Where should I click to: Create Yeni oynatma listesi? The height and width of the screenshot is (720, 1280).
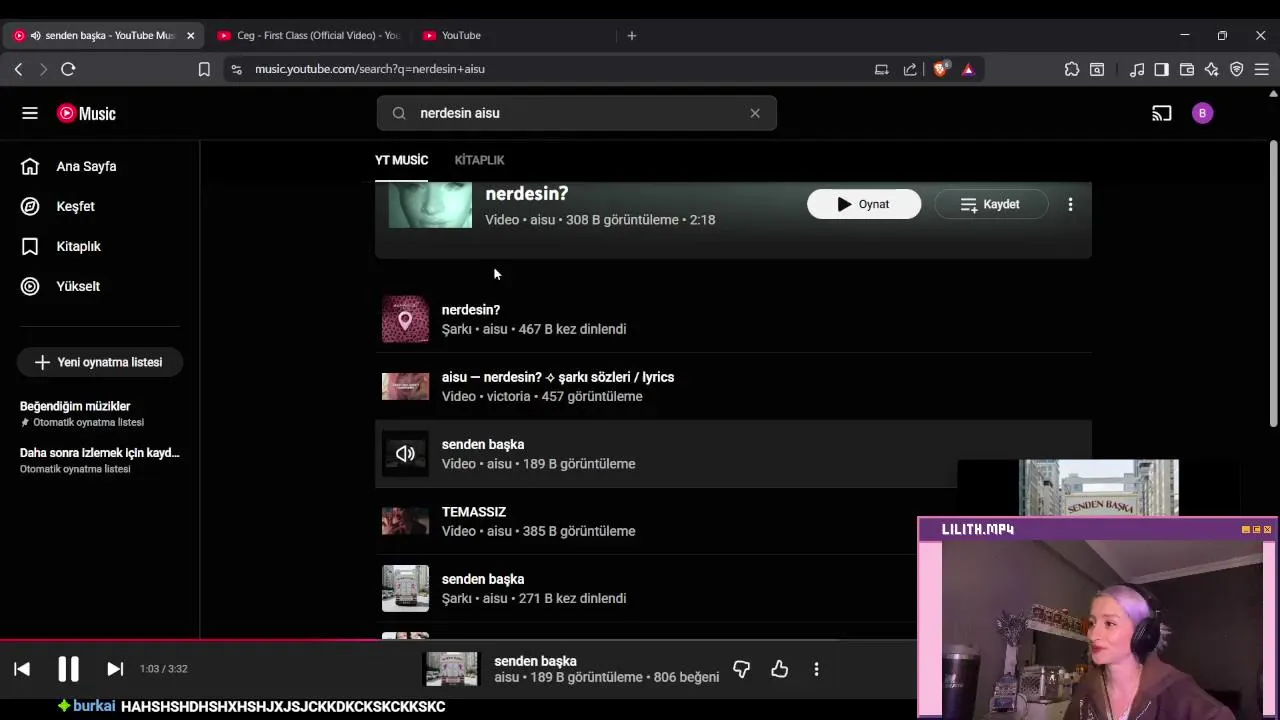point(99,362)
